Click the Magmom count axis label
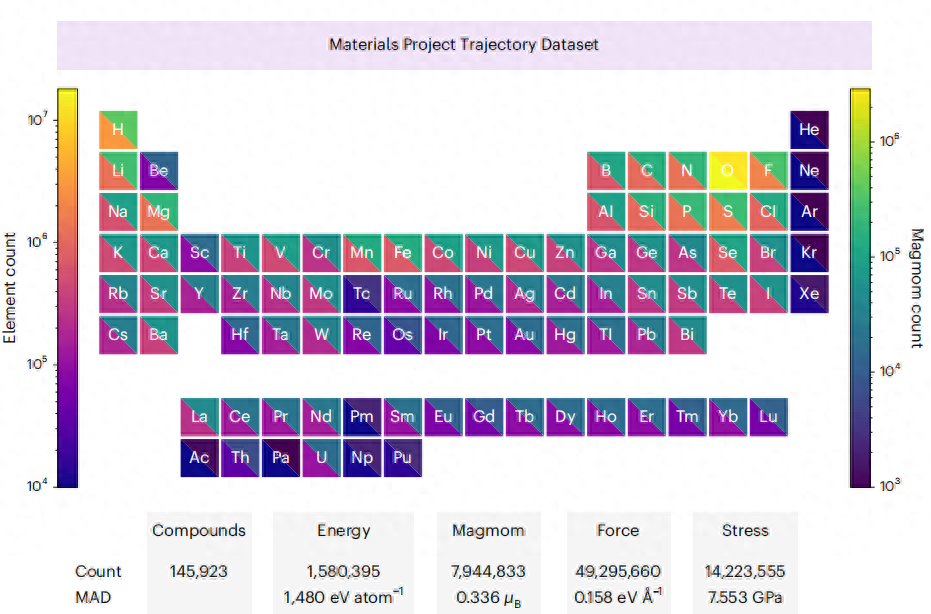The height and width of the screenshot is (614, 931). (x=917, y=288)
